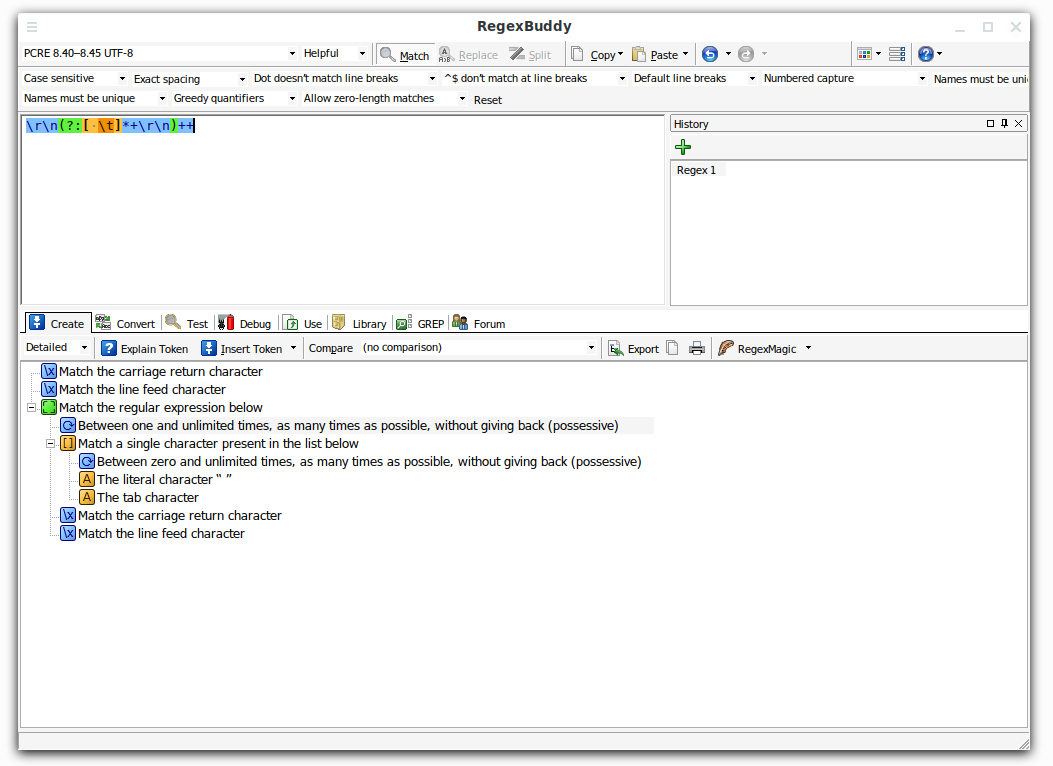Click the printer icon on the Create toolbar

(697, 348)
